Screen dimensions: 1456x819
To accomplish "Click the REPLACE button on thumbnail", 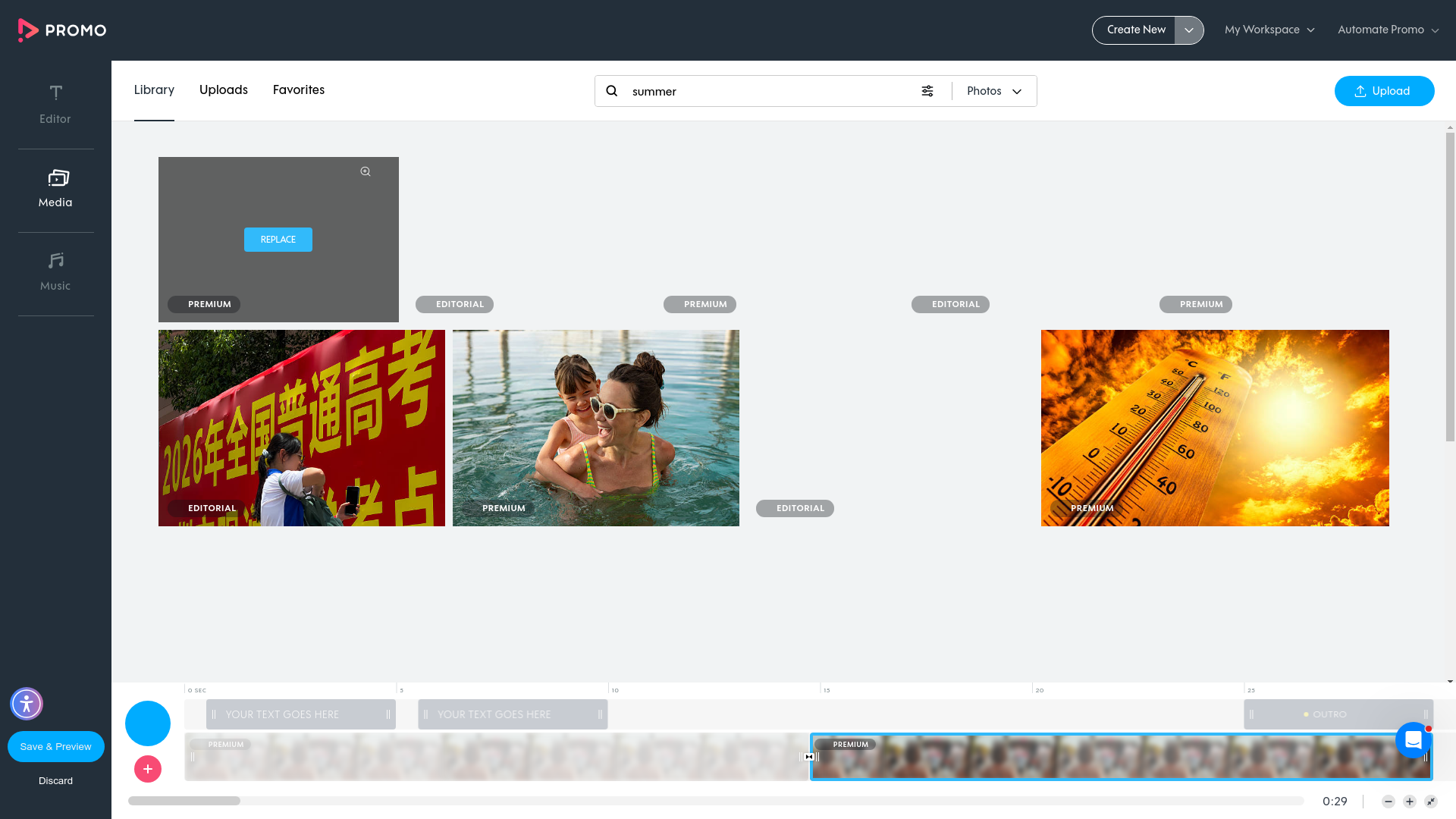I will (278, 240).
